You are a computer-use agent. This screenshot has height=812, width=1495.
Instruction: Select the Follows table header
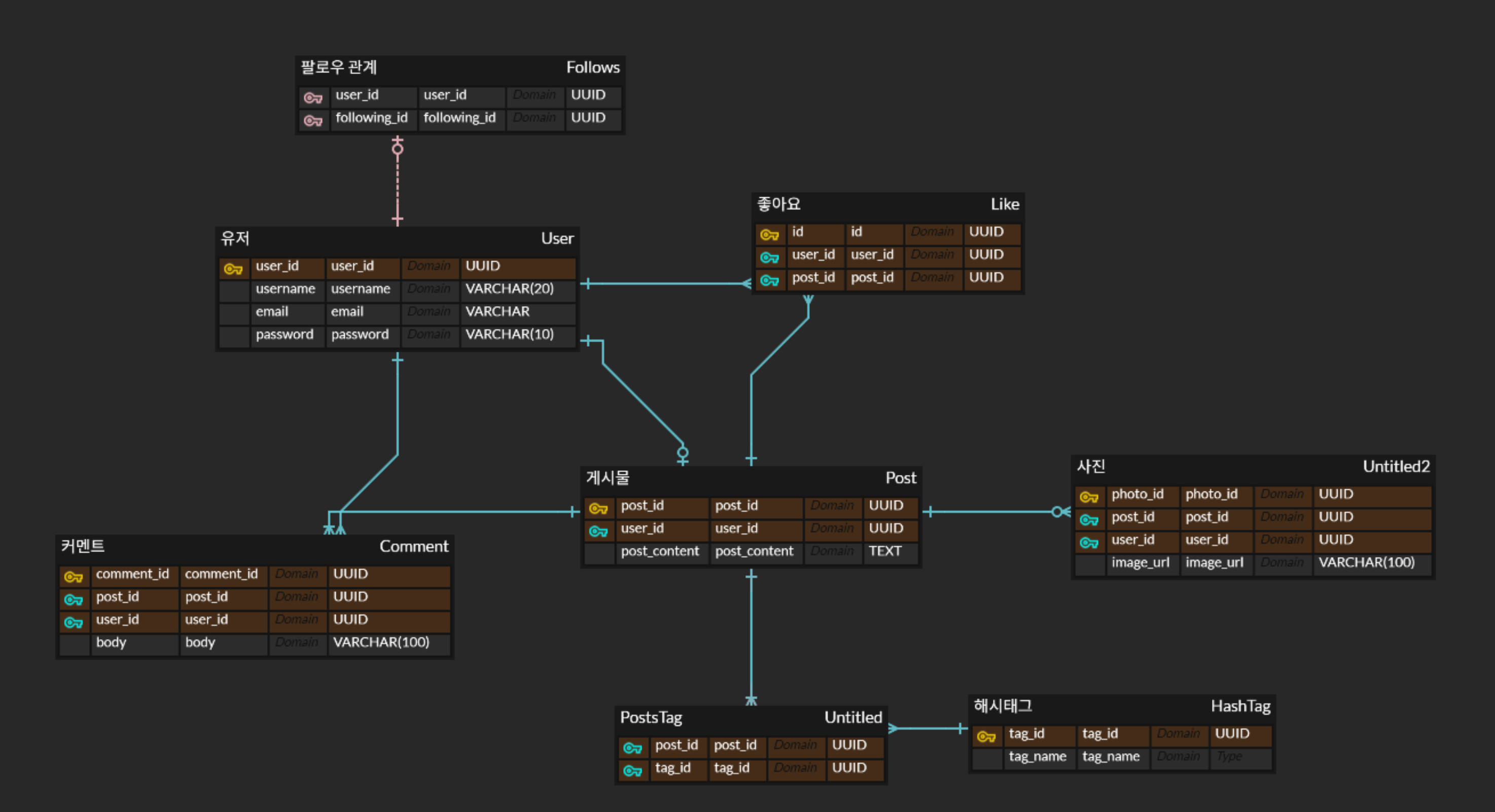(x=592, y=67)
